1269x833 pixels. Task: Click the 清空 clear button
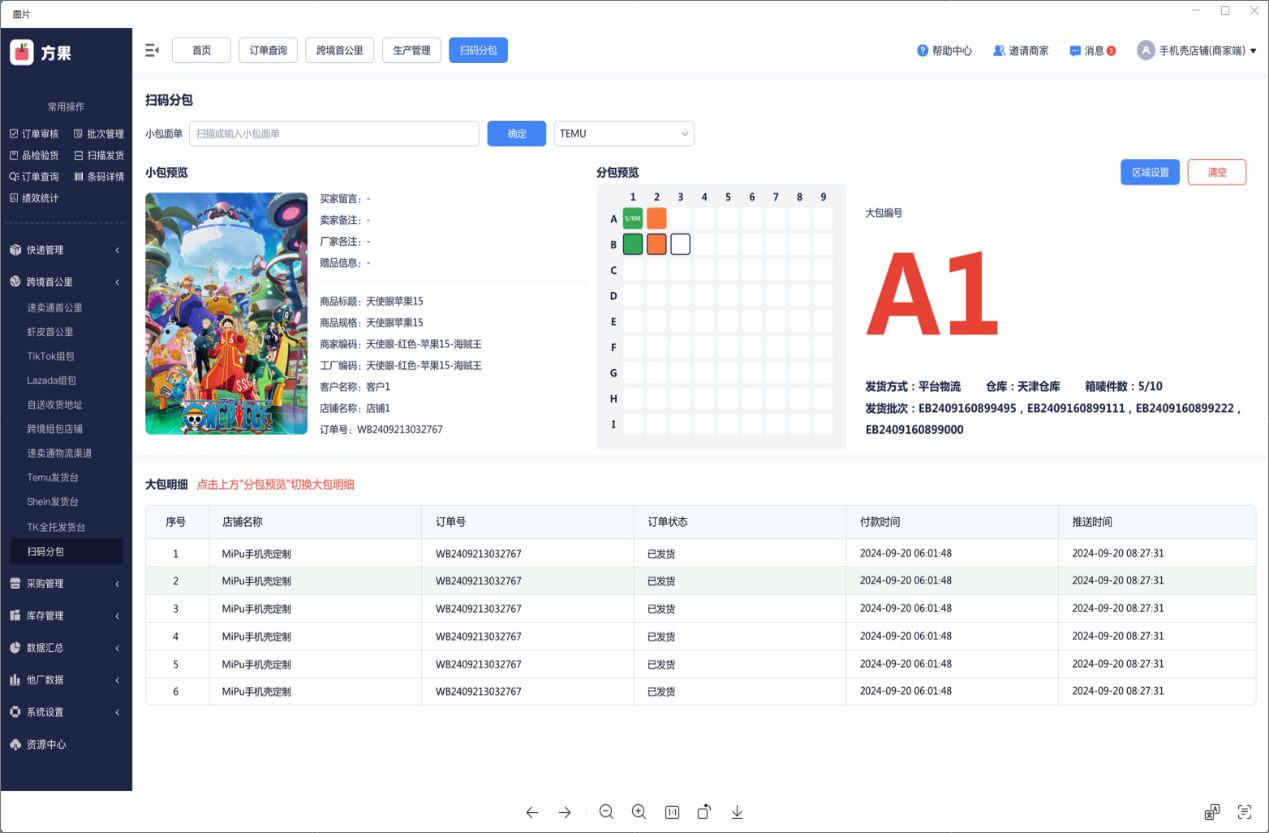[1217, 172]
